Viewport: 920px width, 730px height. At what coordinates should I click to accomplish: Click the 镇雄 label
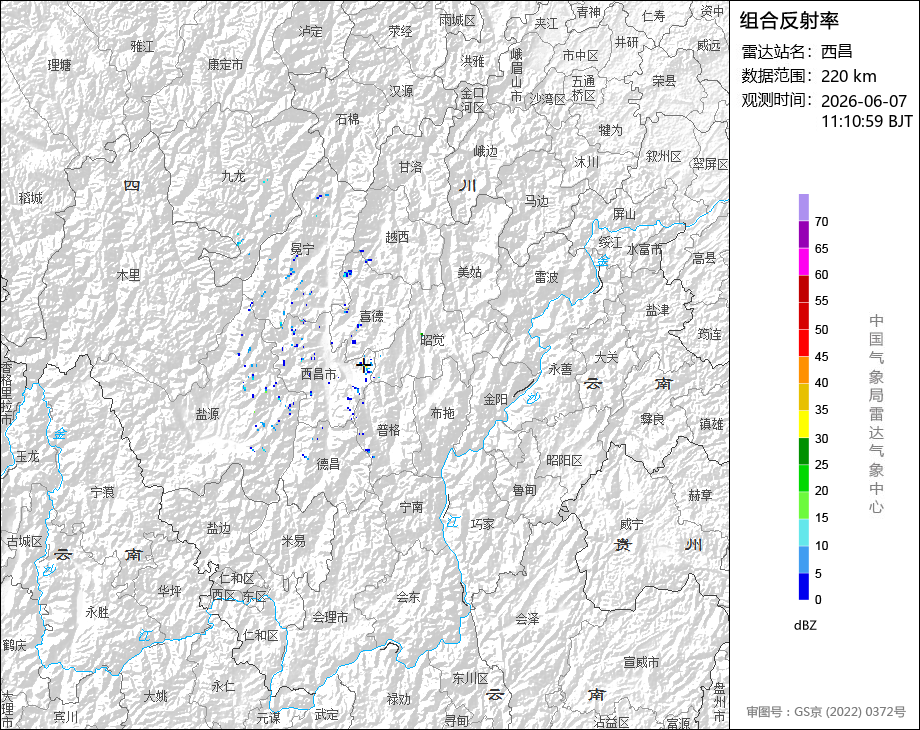pos(711,424)
